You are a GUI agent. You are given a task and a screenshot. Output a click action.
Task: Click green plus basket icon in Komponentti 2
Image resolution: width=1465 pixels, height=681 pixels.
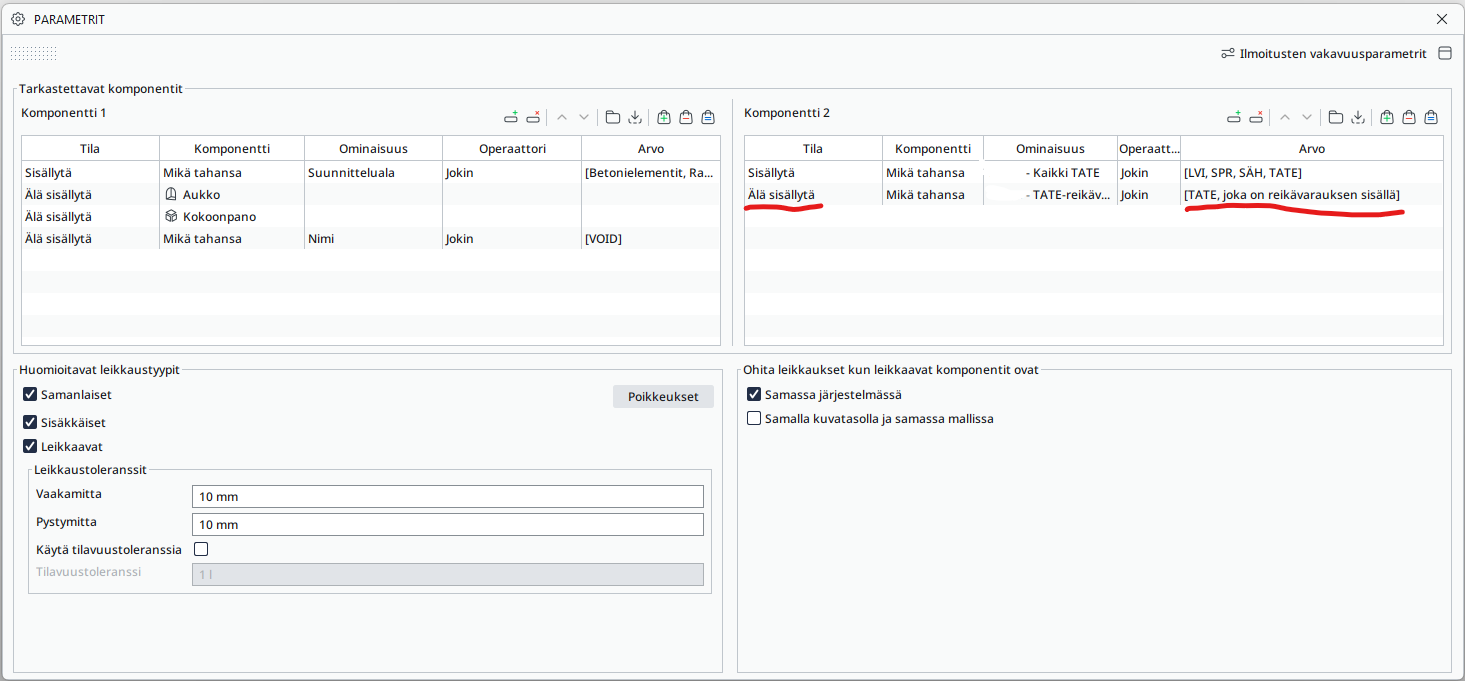point(1387,117)
